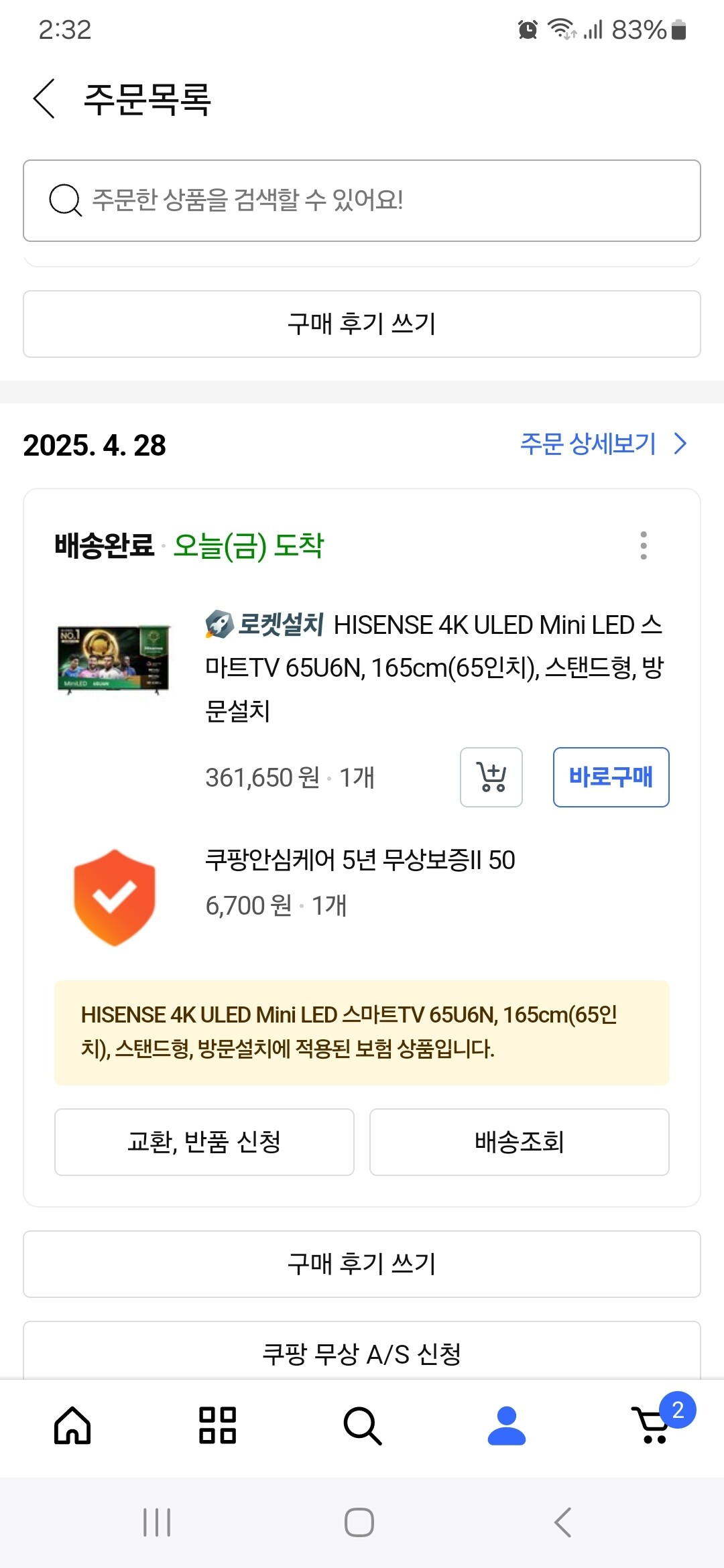The width and height of the screenshot is (724, 1568).
Task: Go to My Coupang profile tab
Action: 507,1425
